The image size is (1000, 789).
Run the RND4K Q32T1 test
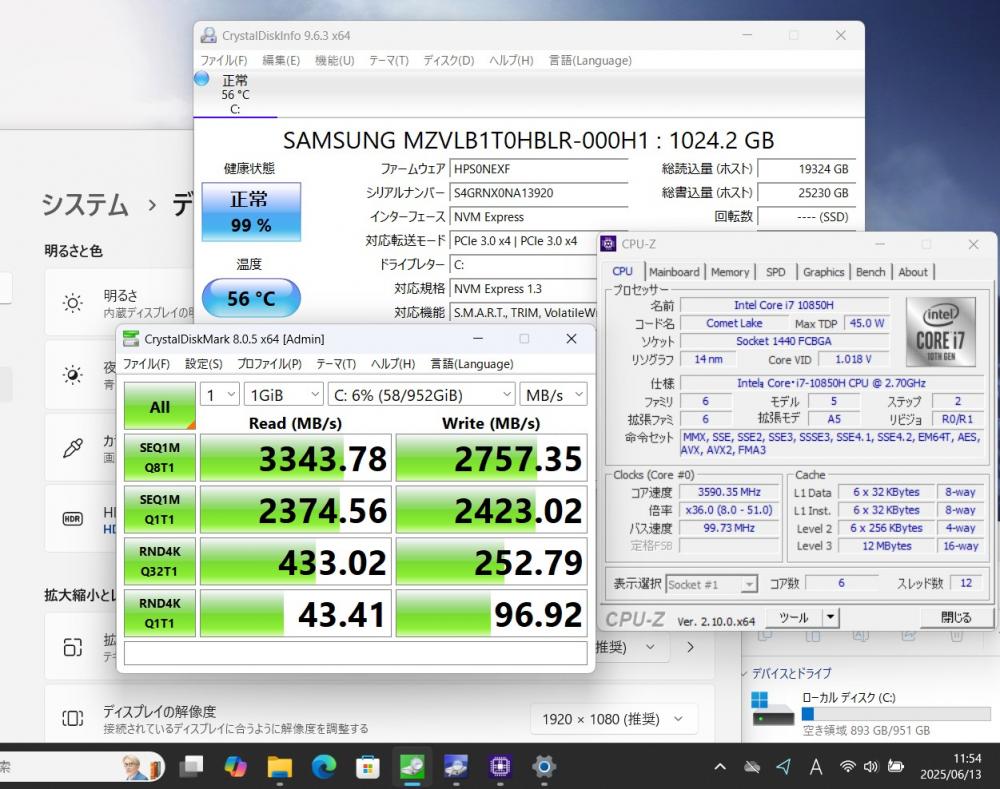tap(159, 561)
